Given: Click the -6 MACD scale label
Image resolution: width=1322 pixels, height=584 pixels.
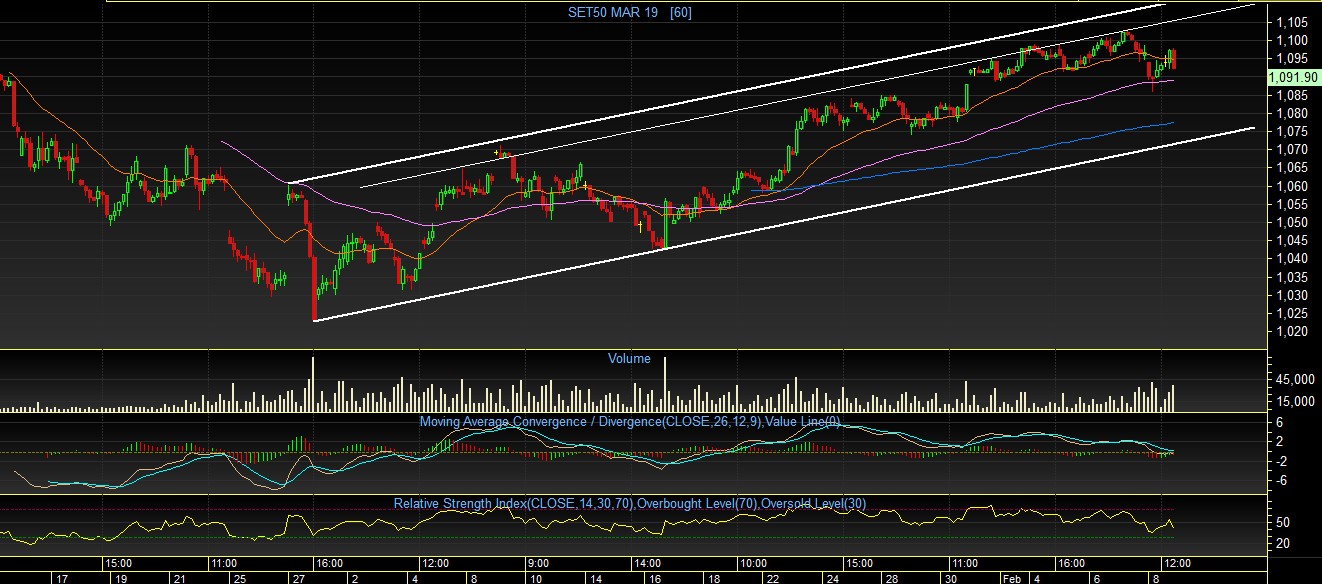Looking at the screenshot, I should click(x=1282, y=480).
